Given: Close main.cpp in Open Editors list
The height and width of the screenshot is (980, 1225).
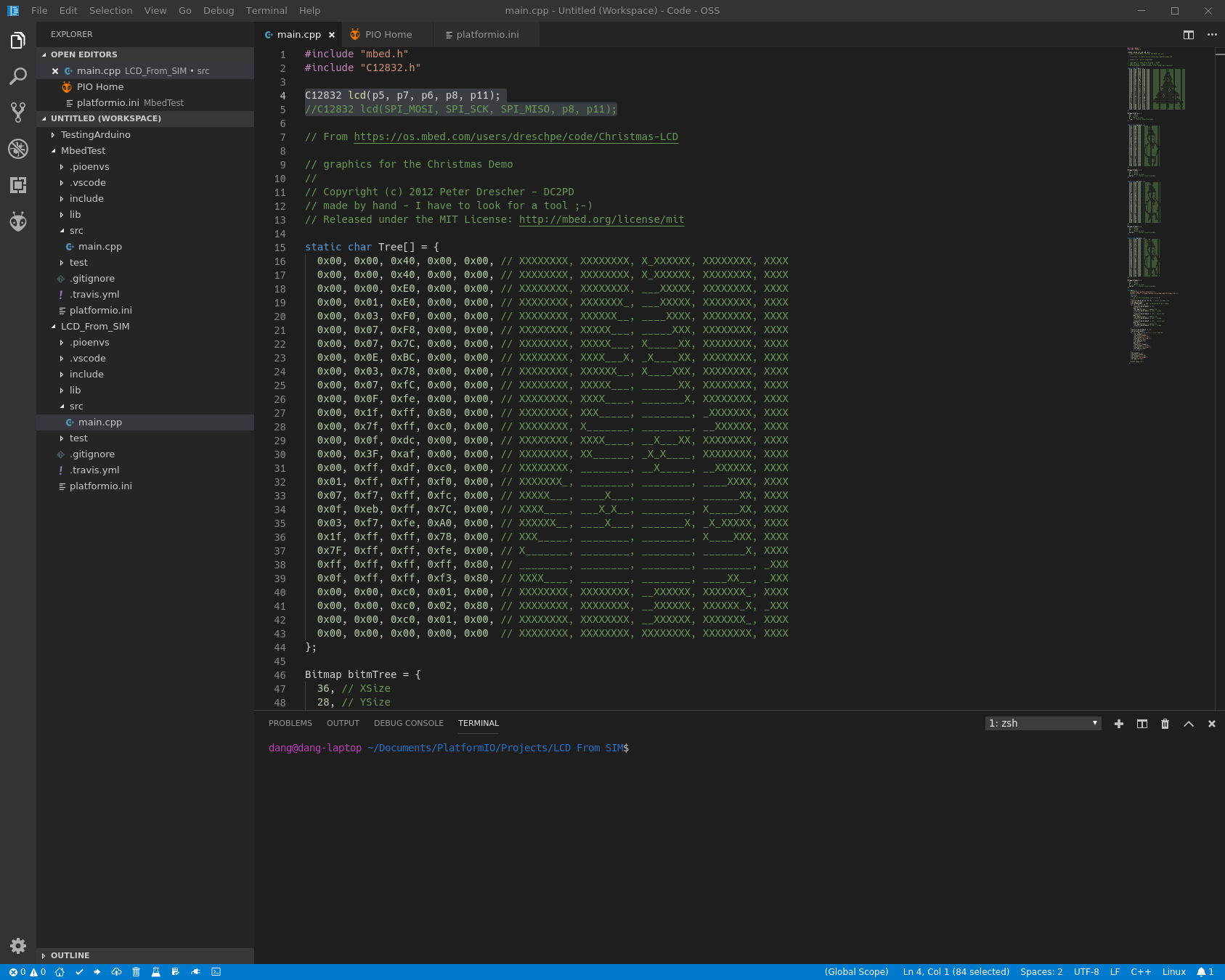Looking at the screenshot, I should pos(55,71).
